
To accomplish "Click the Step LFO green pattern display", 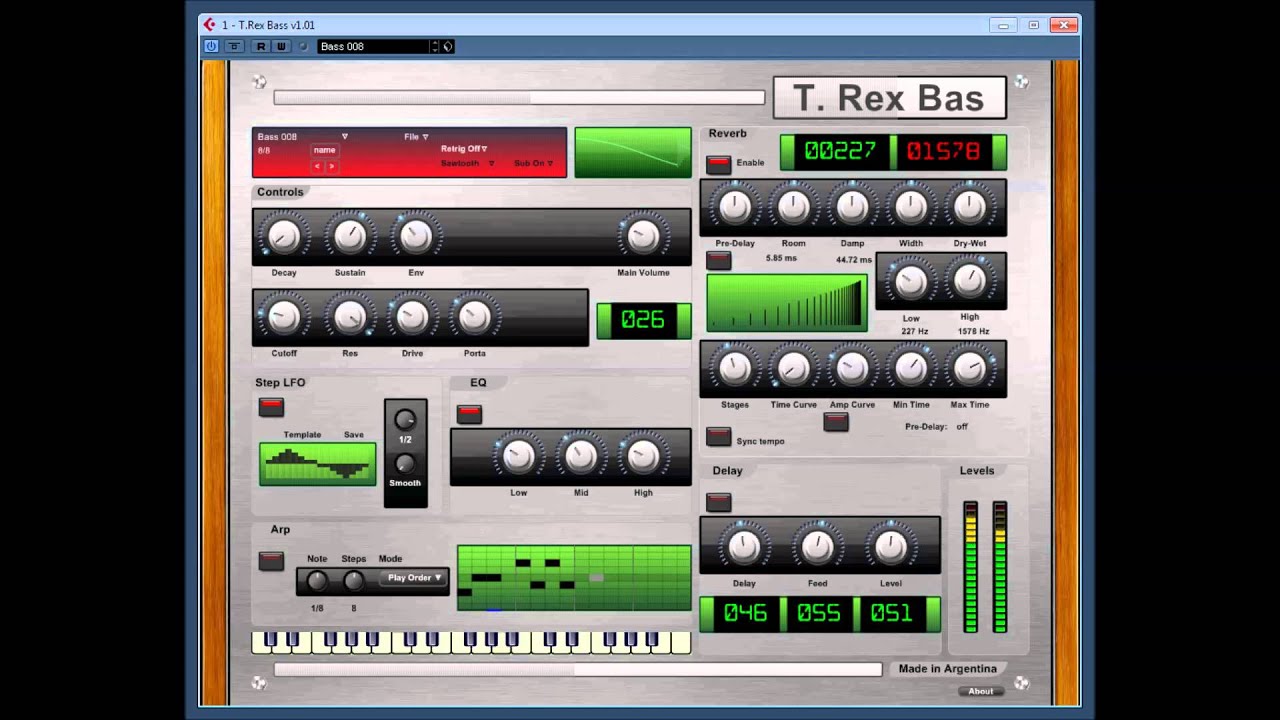I will click(318, 464).
